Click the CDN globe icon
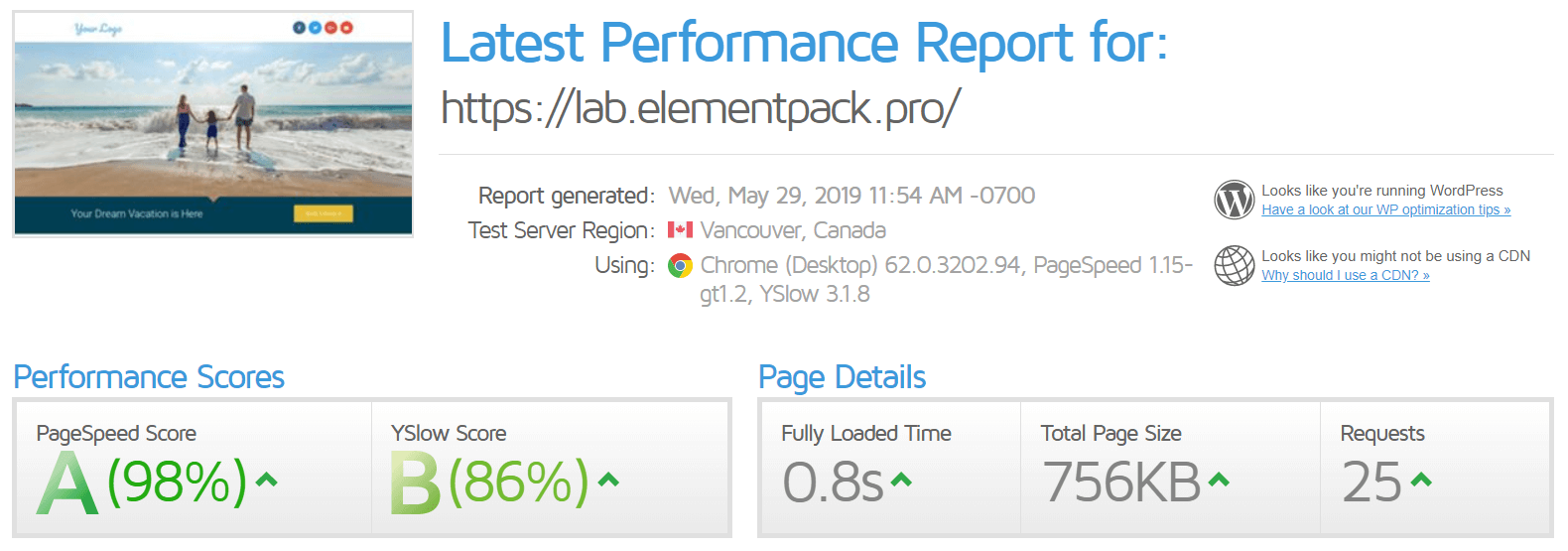This screenshot has width=1568, height=551. pos(1235,265)
